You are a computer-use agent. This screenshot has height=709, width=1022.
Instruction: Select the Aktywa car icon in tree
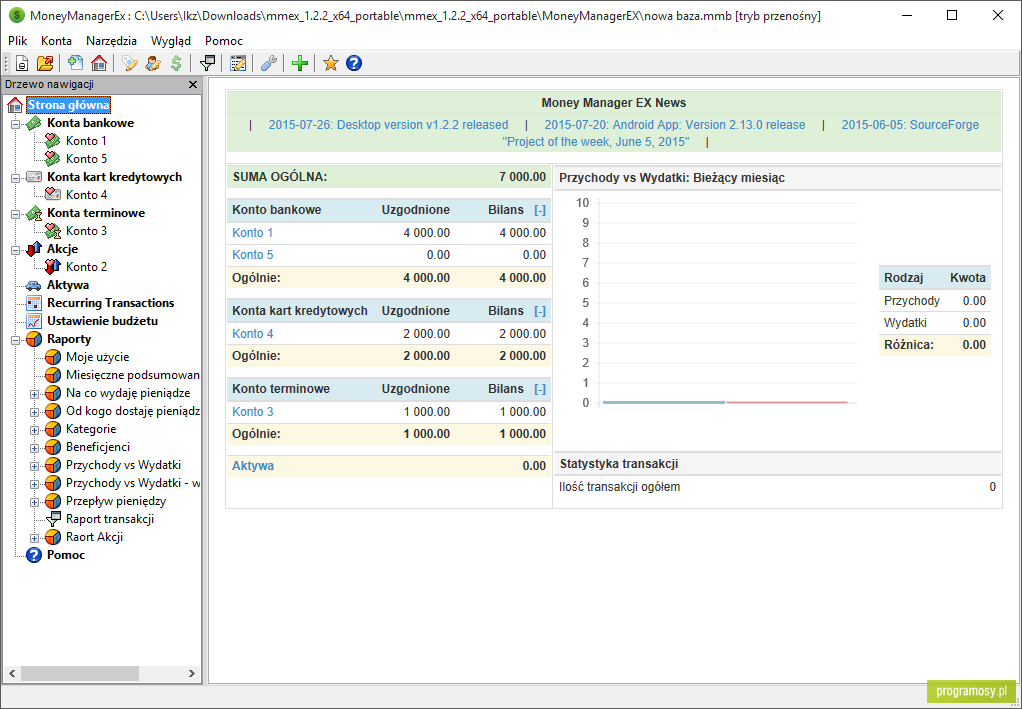[x=33, y=285]
